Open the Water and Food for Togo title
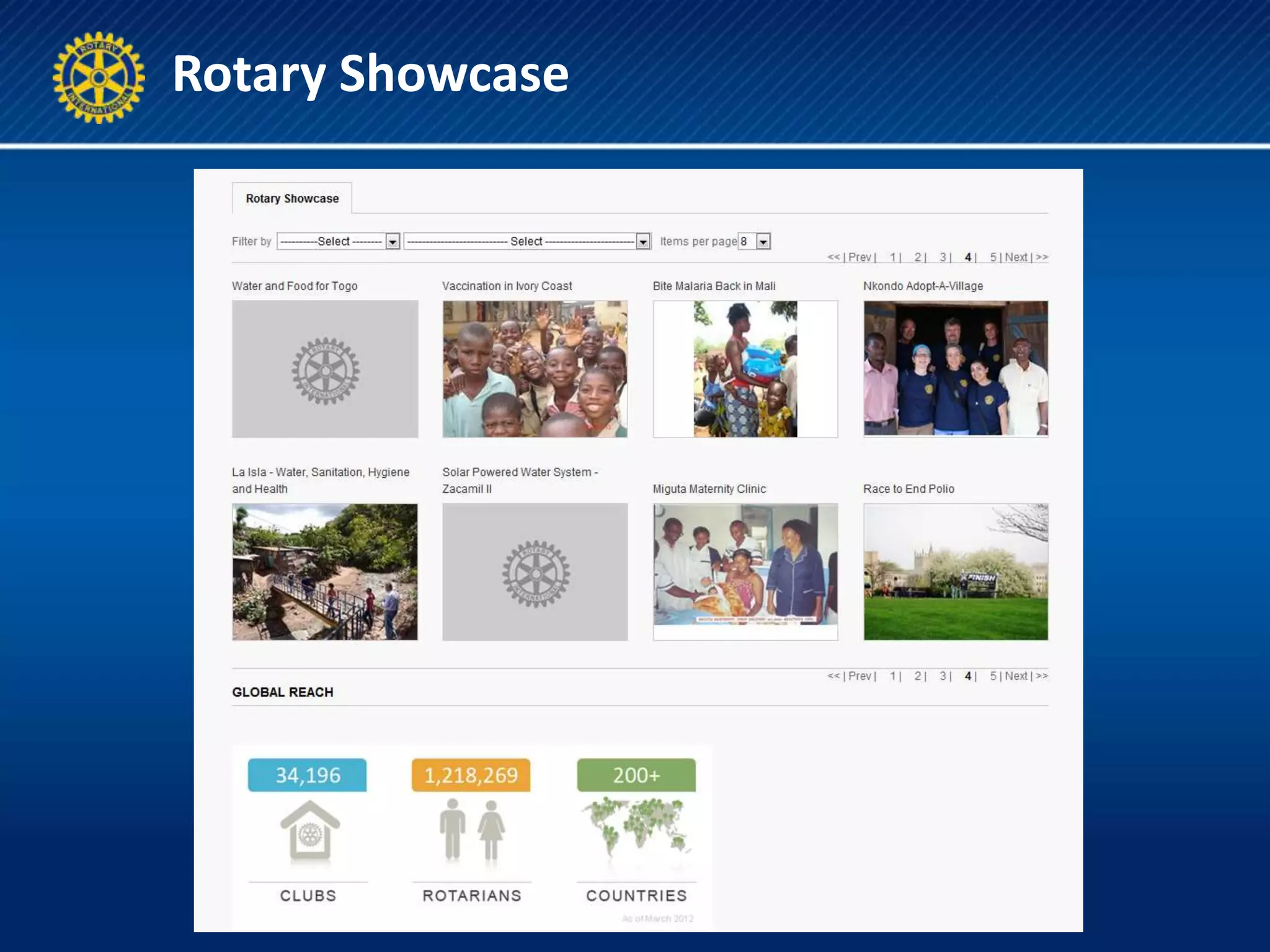Image resolution: width=1270 pixels, height=952 pixels. (x=295, y=286)
